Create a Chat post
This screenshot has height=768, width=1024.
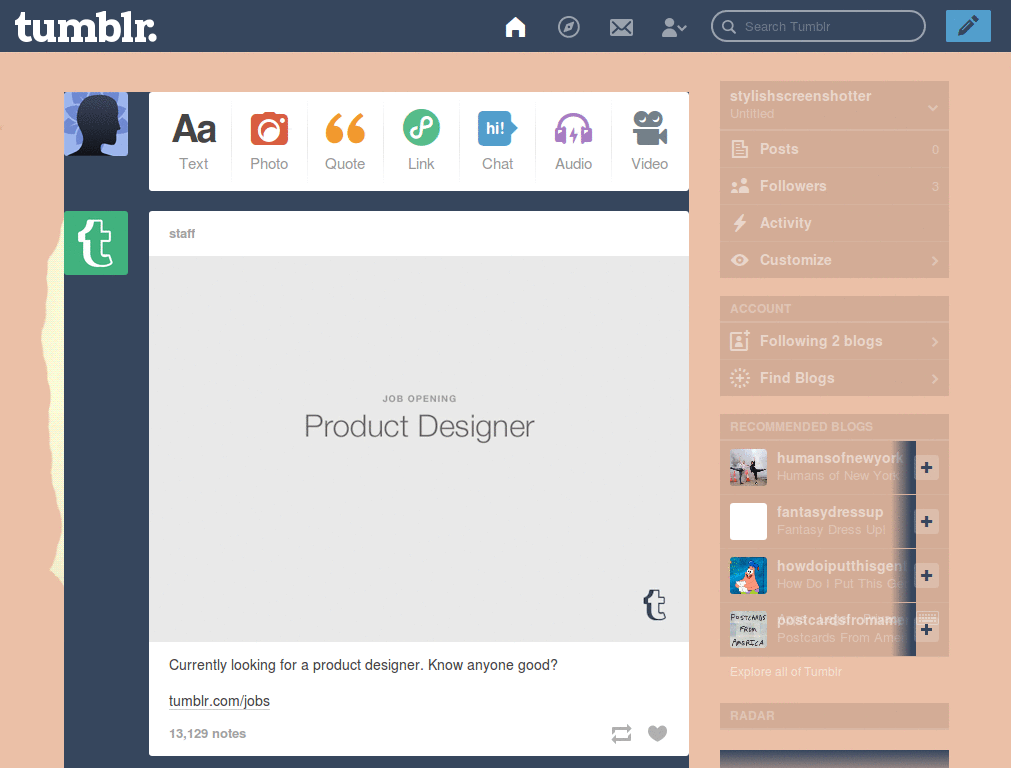coord(497,141)
